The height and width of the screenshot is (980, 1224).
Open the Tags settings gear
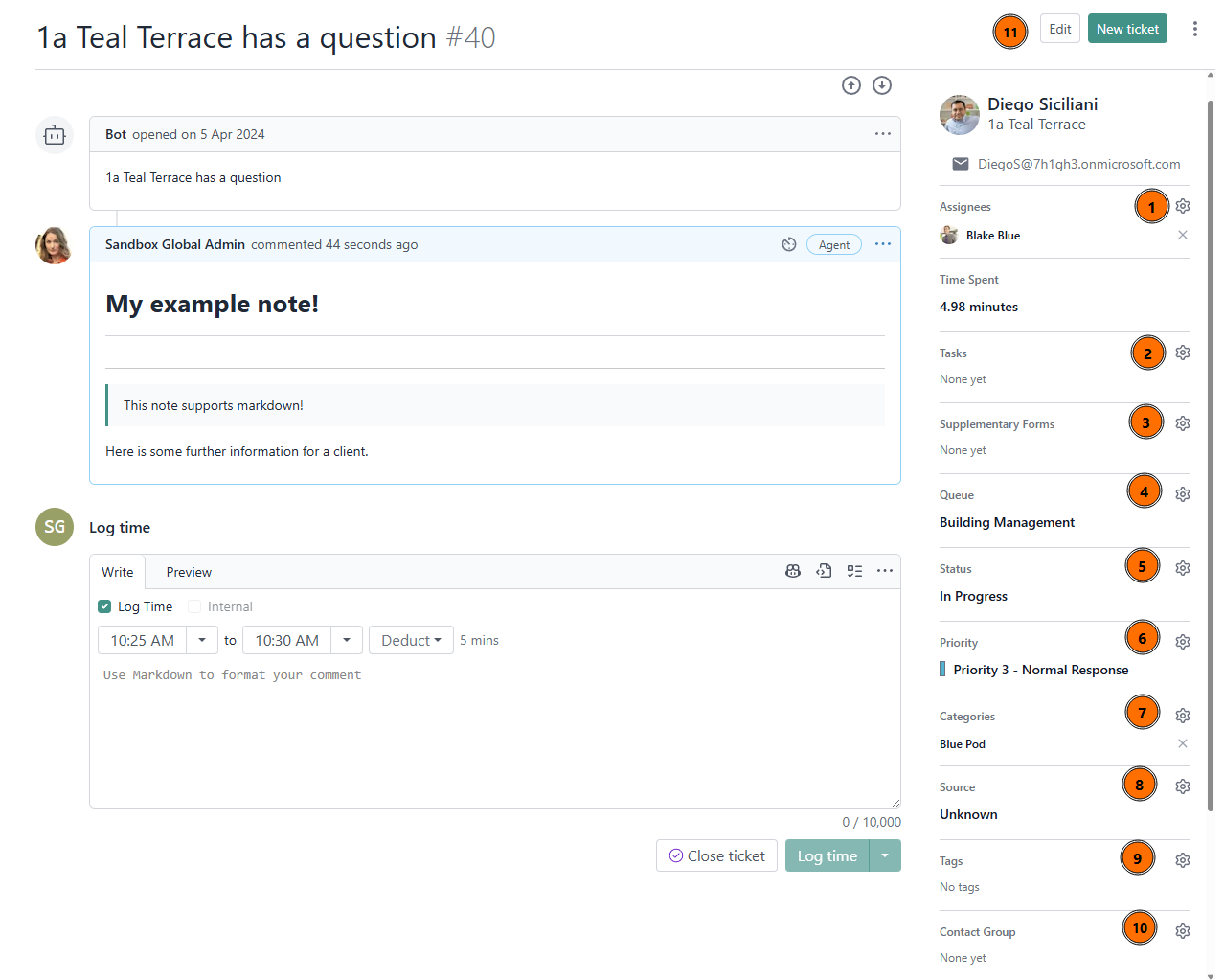pos(1183,860)
